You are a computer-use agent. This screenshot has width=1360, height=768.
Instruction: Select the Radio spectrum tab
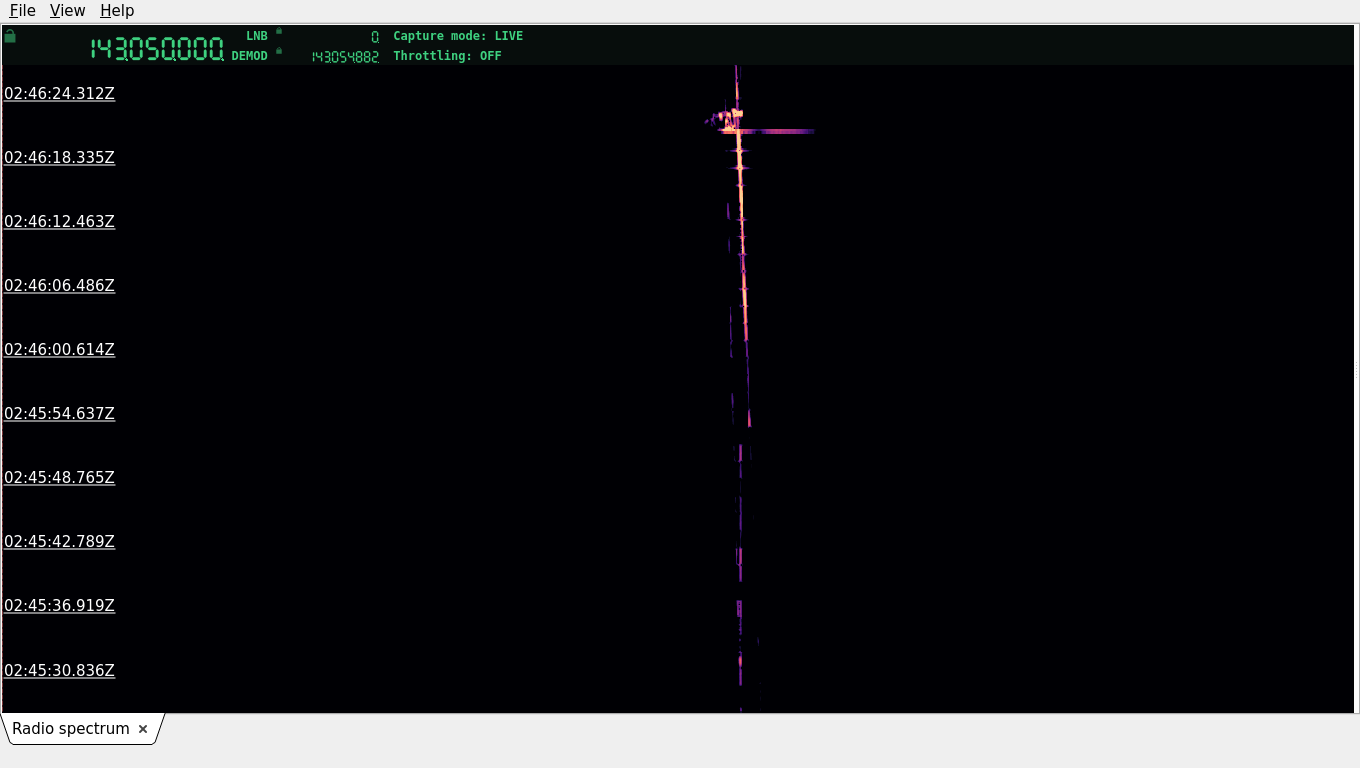(x=71, y=729)
